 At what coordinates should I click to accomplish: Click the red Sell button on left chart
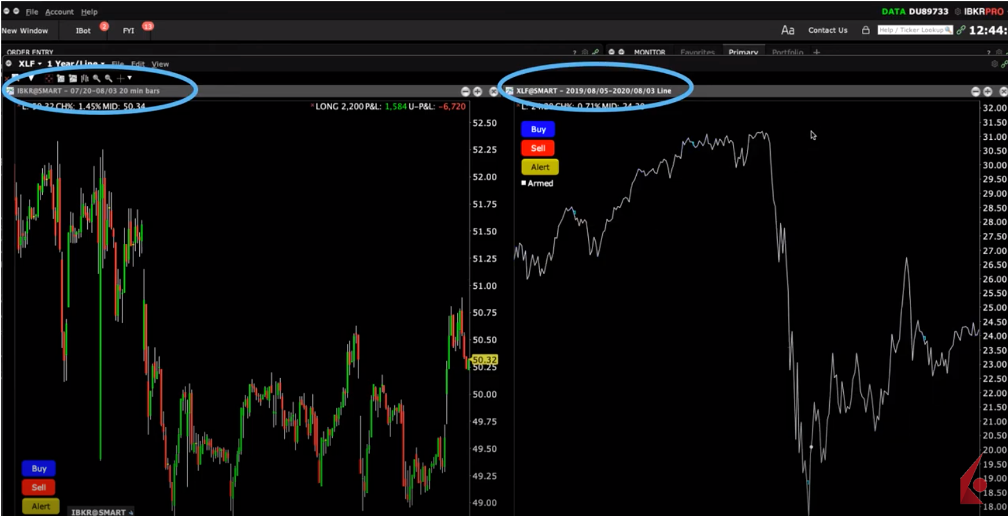(x=38, y=487)
